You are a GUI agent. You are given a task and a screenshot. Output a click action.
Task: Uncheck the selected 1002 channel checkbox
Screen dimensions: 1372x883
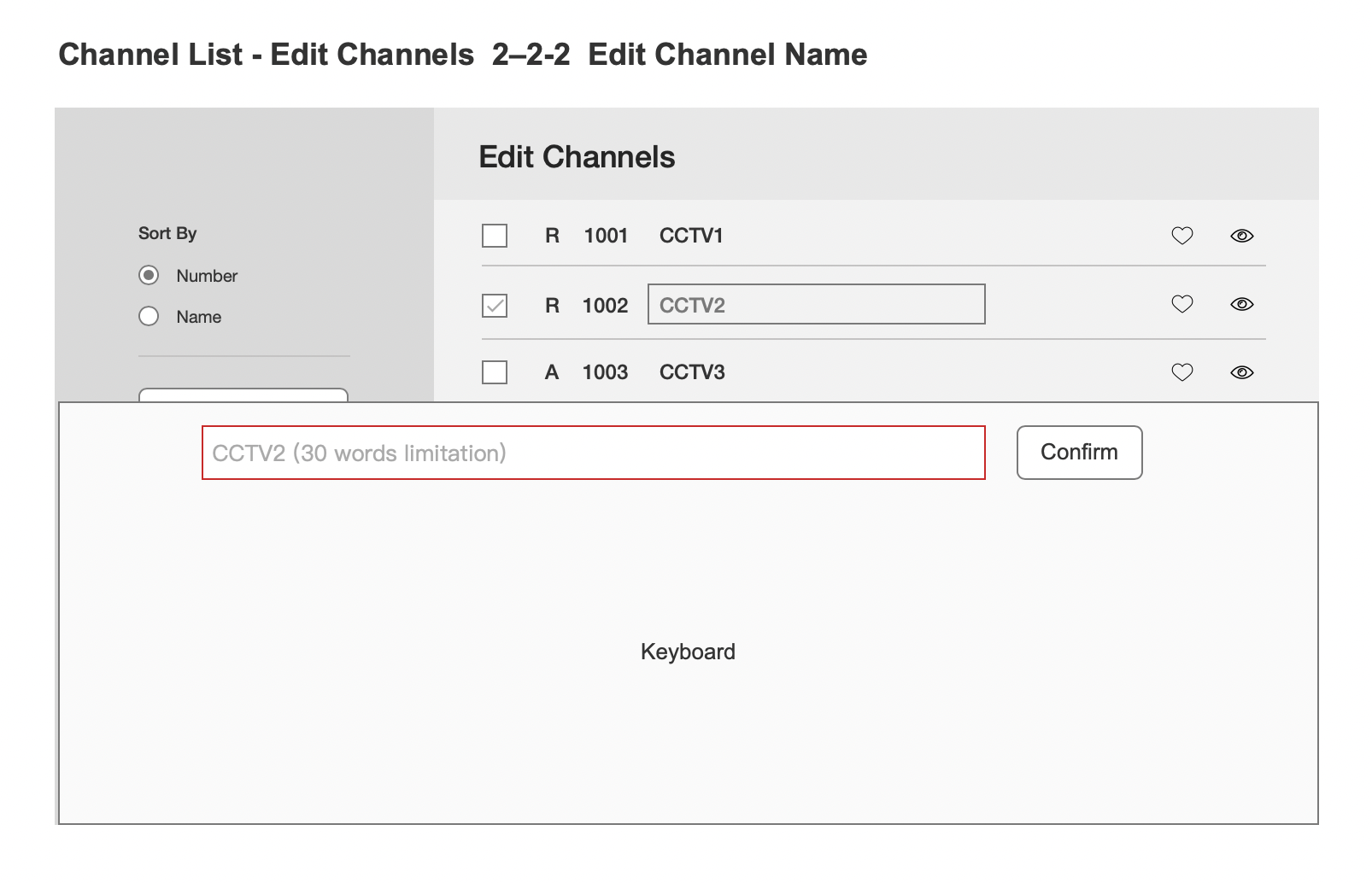[495, 305]
